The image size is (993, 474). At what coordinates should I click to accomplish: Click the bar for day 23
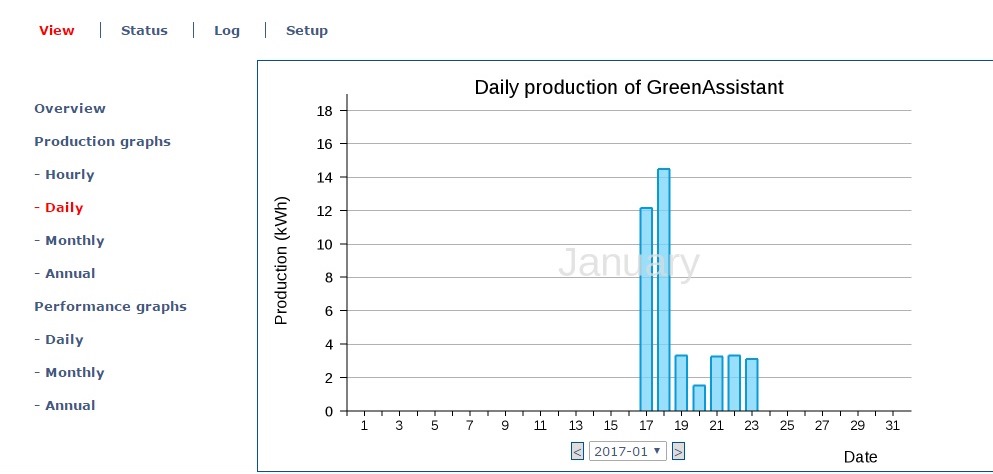pos(752,385)
